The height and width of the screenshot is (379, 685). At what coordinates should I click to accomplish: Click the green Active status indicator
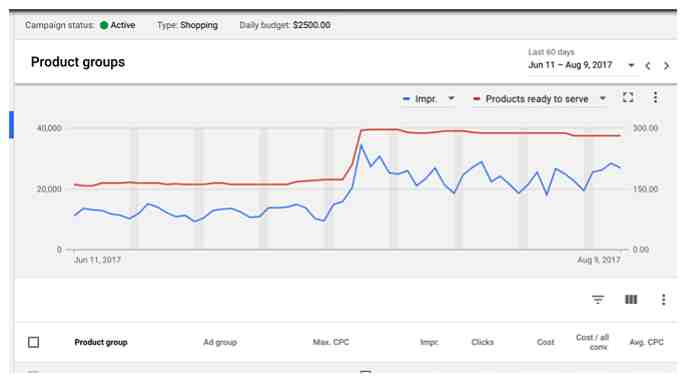click(104, 25)
